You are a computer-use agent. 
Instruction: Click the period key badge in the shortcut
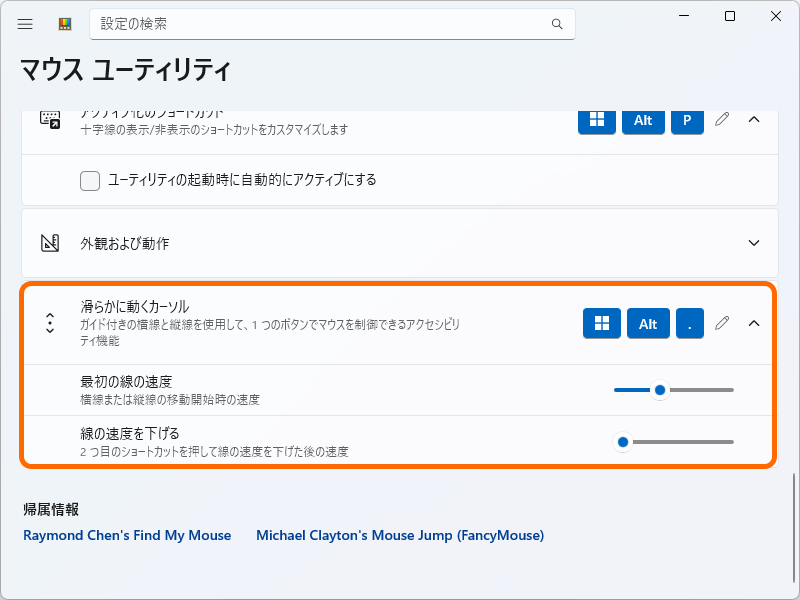point(689,323)
